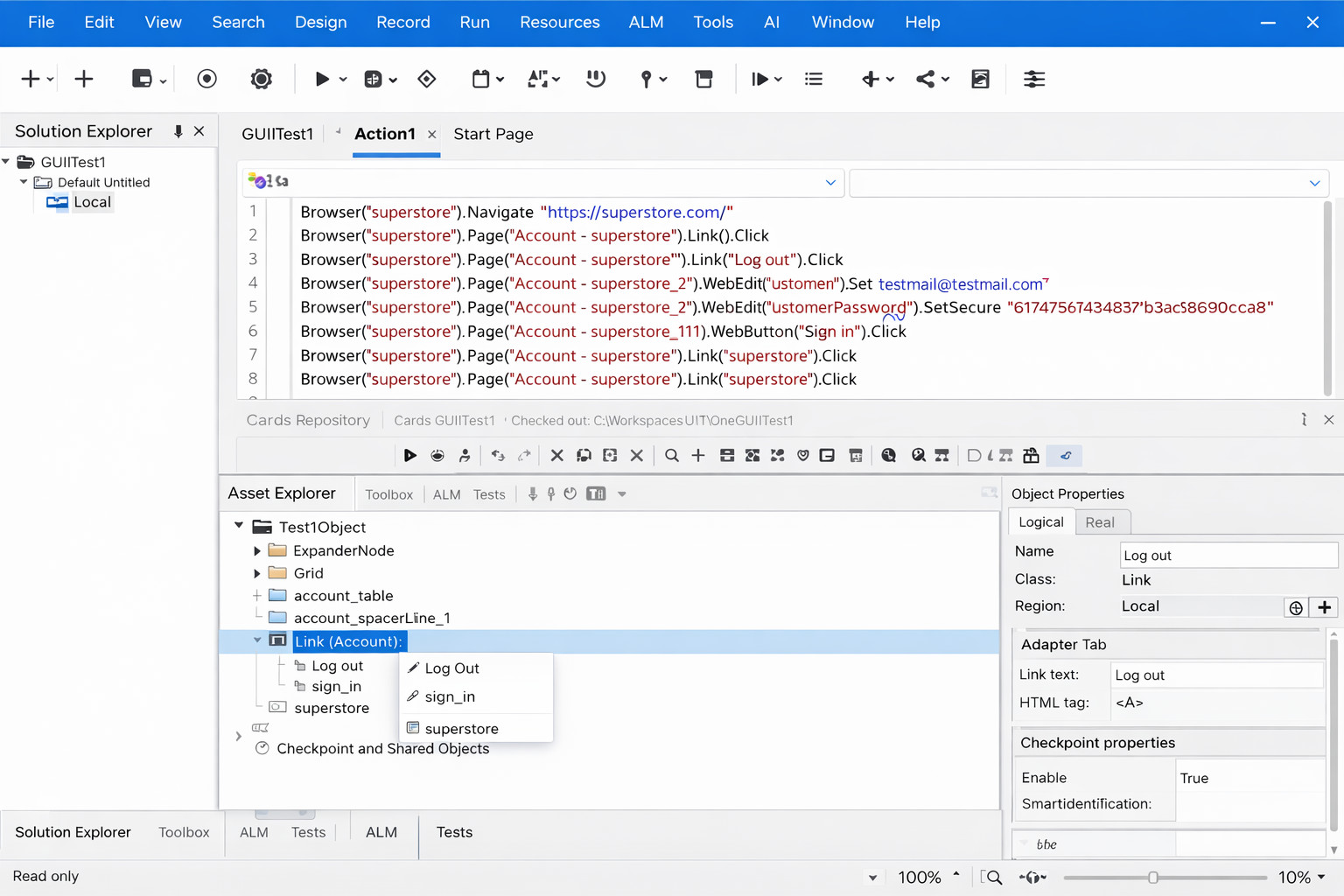Switch to the Start Page tab
Screen dimensions: 1344x896
coord(493,134)
